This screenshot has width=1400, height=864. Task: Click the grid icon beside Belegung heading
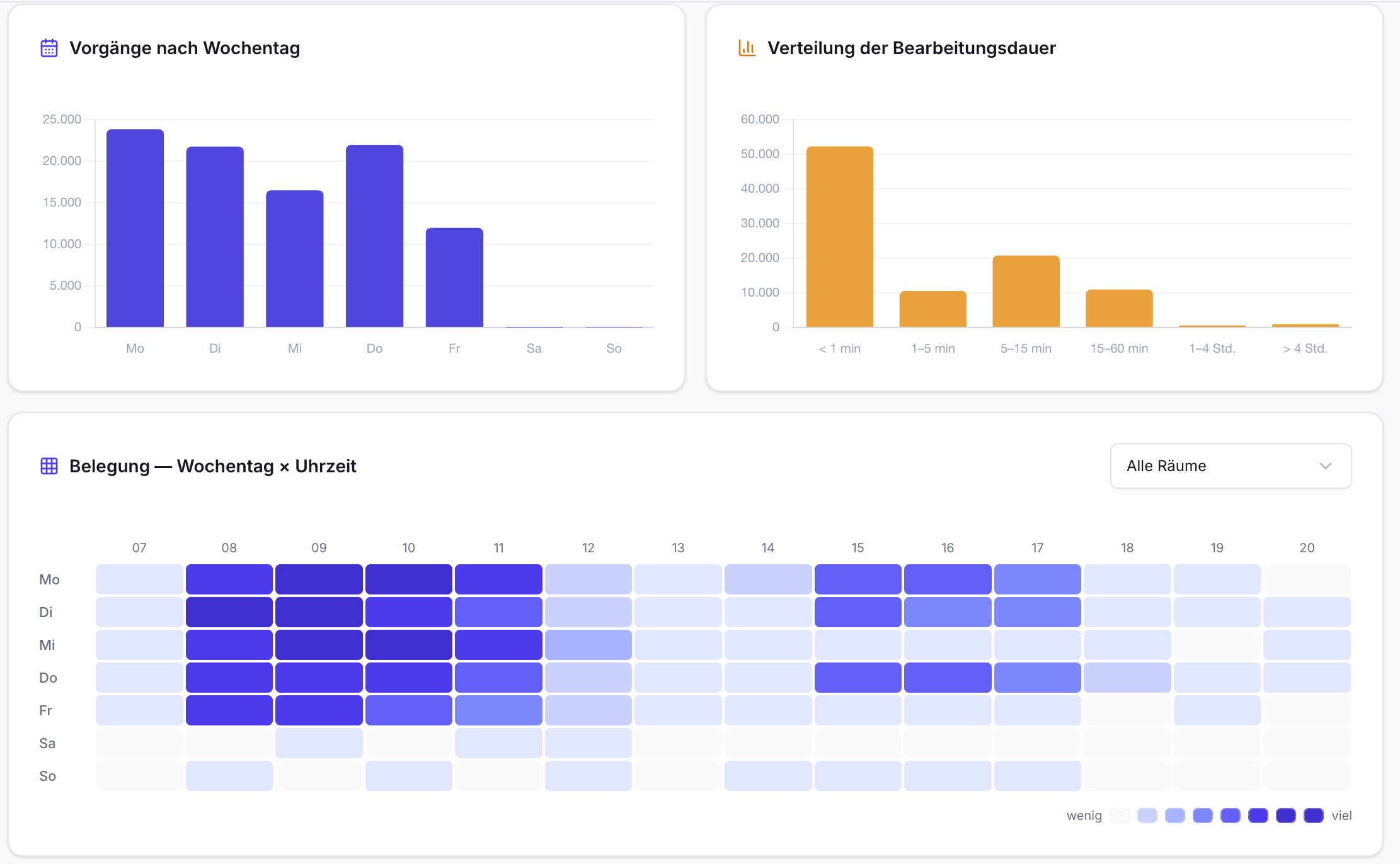click(49, 466)
